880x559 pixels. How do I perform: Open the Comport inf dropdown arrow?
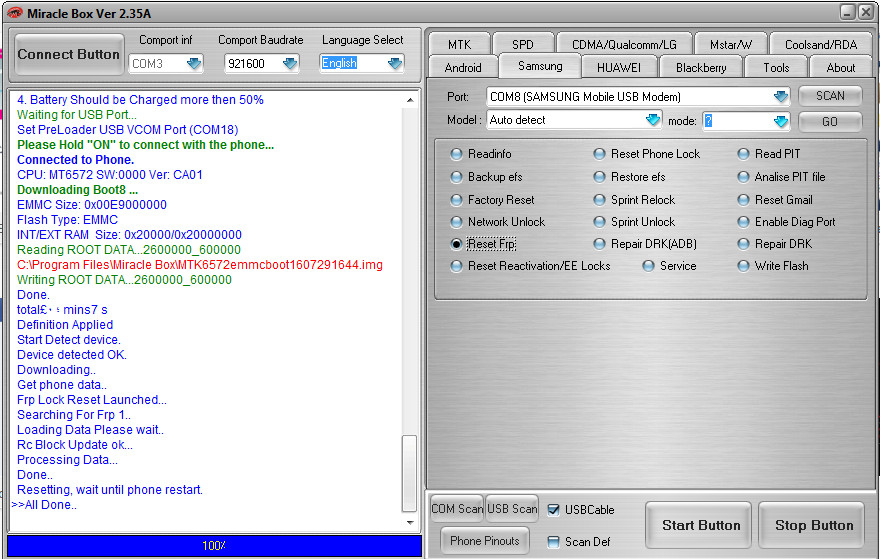pyautogui.click(x=194, y=63)
